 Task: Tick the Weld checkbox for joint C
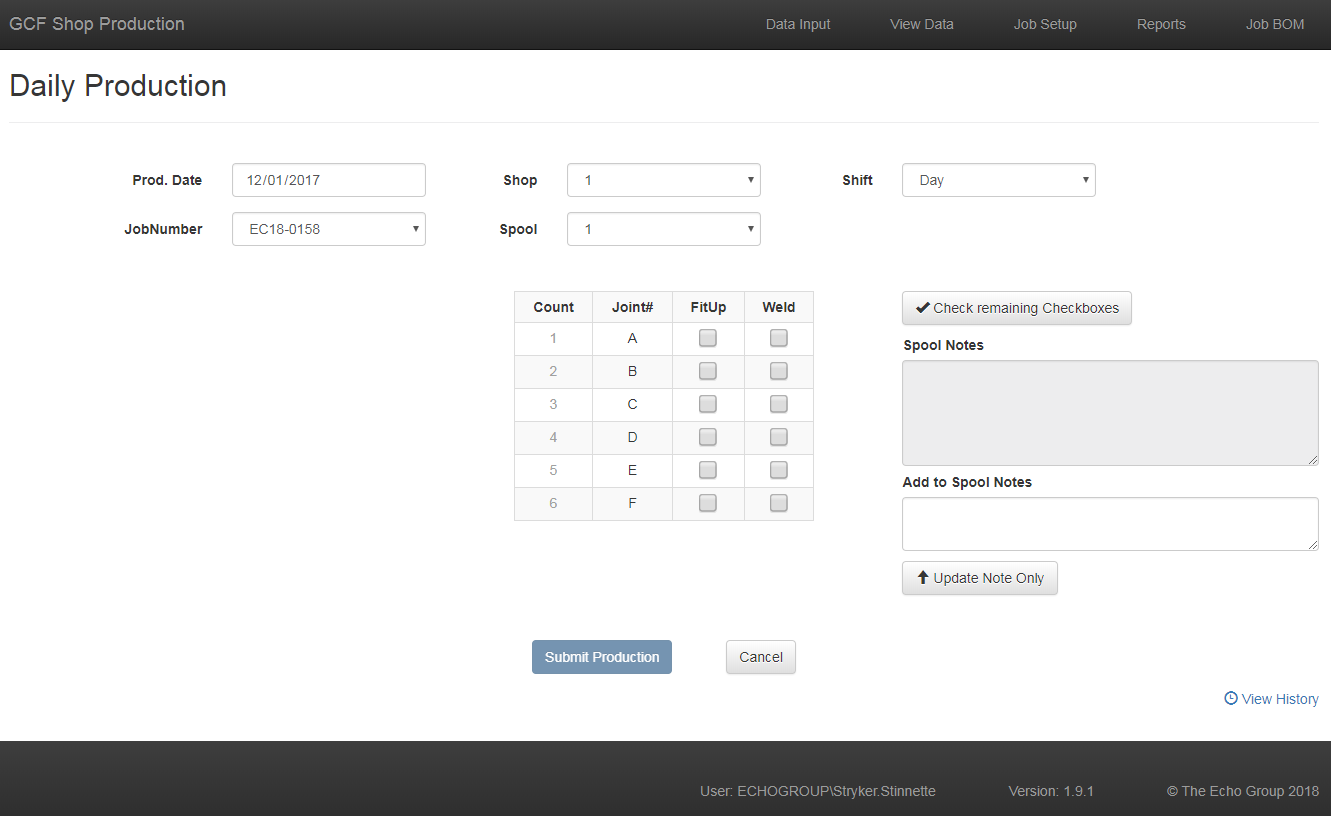point(779,404)
